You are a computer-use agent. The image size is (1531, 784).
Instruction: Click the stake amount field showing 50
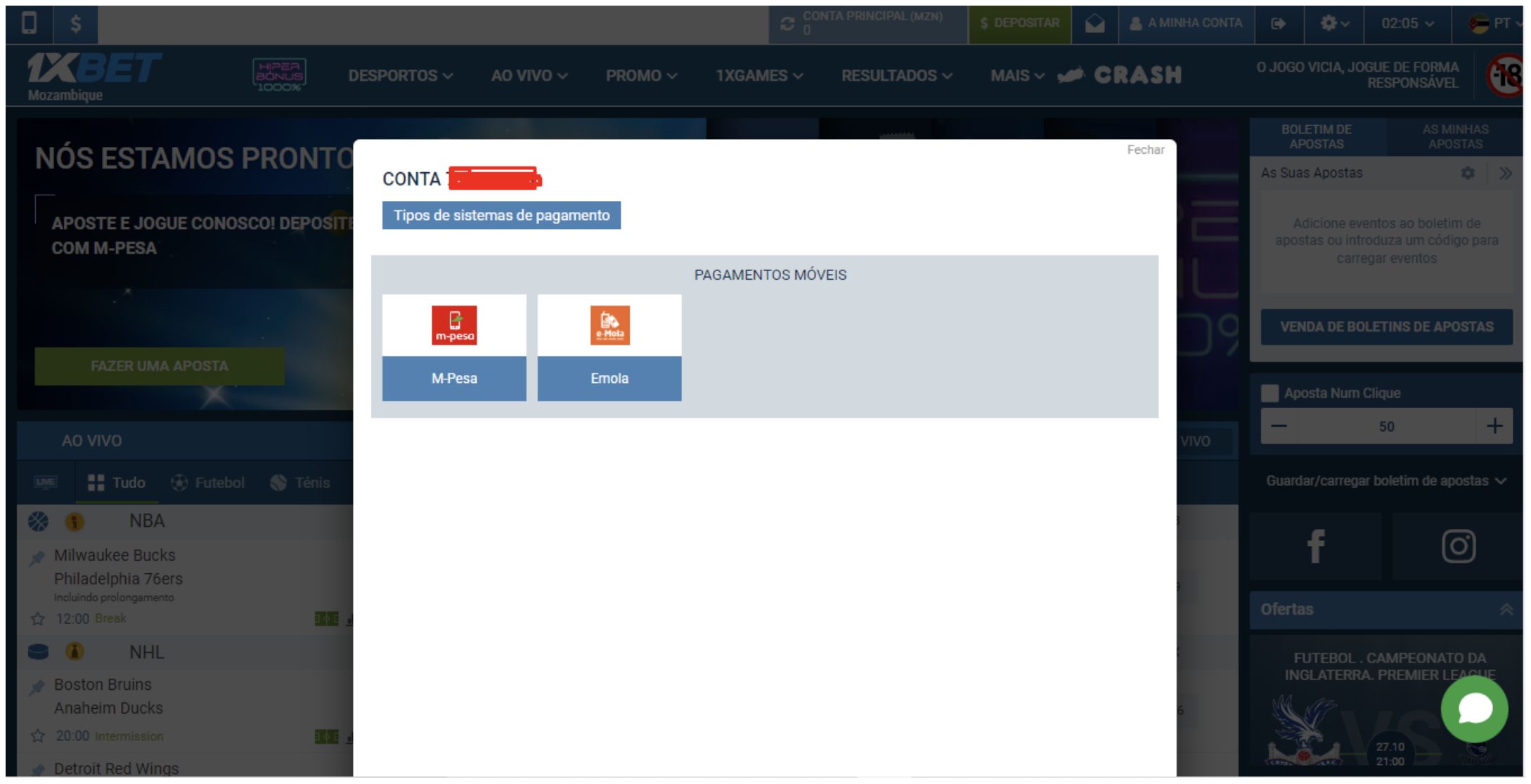[1386, 426]
